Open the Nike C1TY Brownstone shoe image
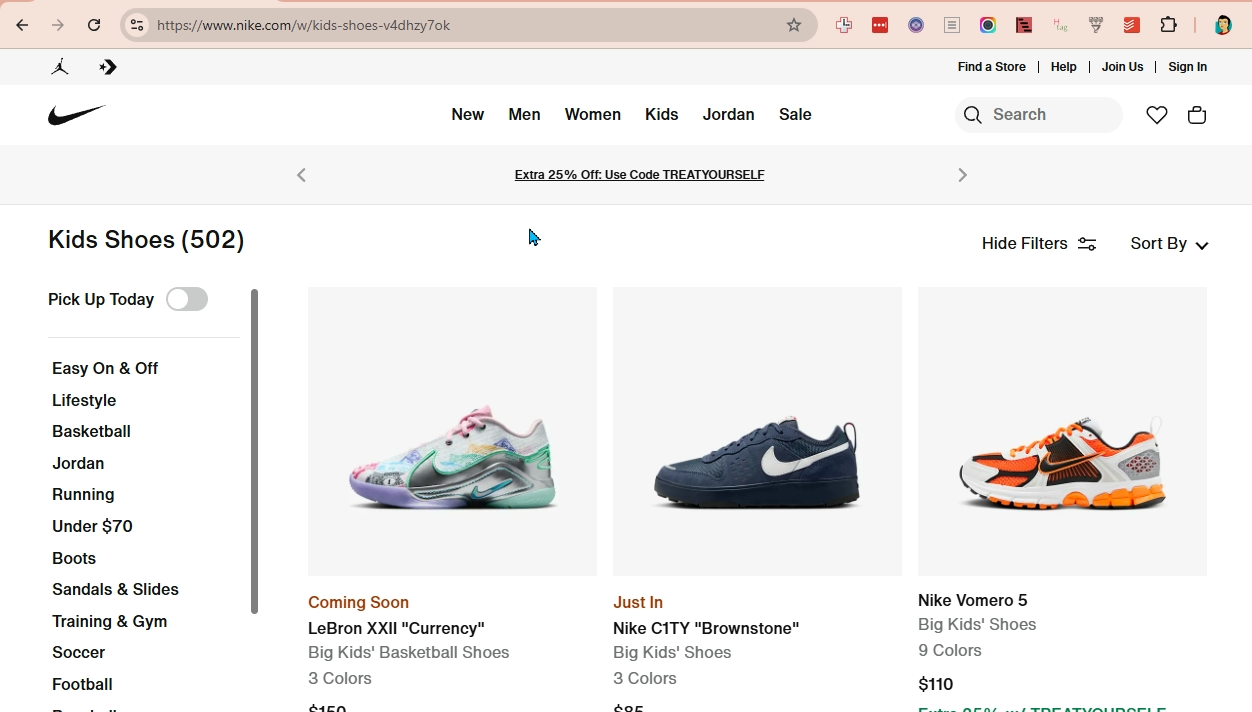This screenshot has height=712, width=1252. point(757,431)
